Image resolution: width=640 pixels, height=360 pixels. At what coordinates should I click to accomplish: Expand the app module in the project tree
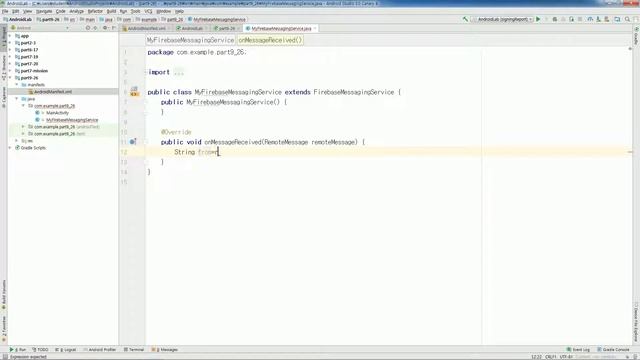click(x=10, y=36)
